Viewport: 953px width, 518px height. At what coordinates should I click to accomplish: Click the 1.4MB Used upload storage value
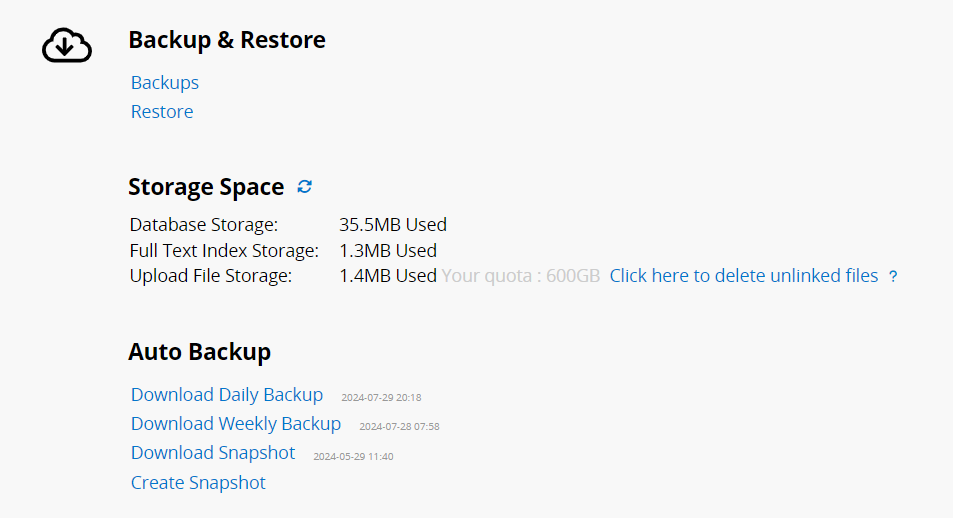tap(387, 276)
